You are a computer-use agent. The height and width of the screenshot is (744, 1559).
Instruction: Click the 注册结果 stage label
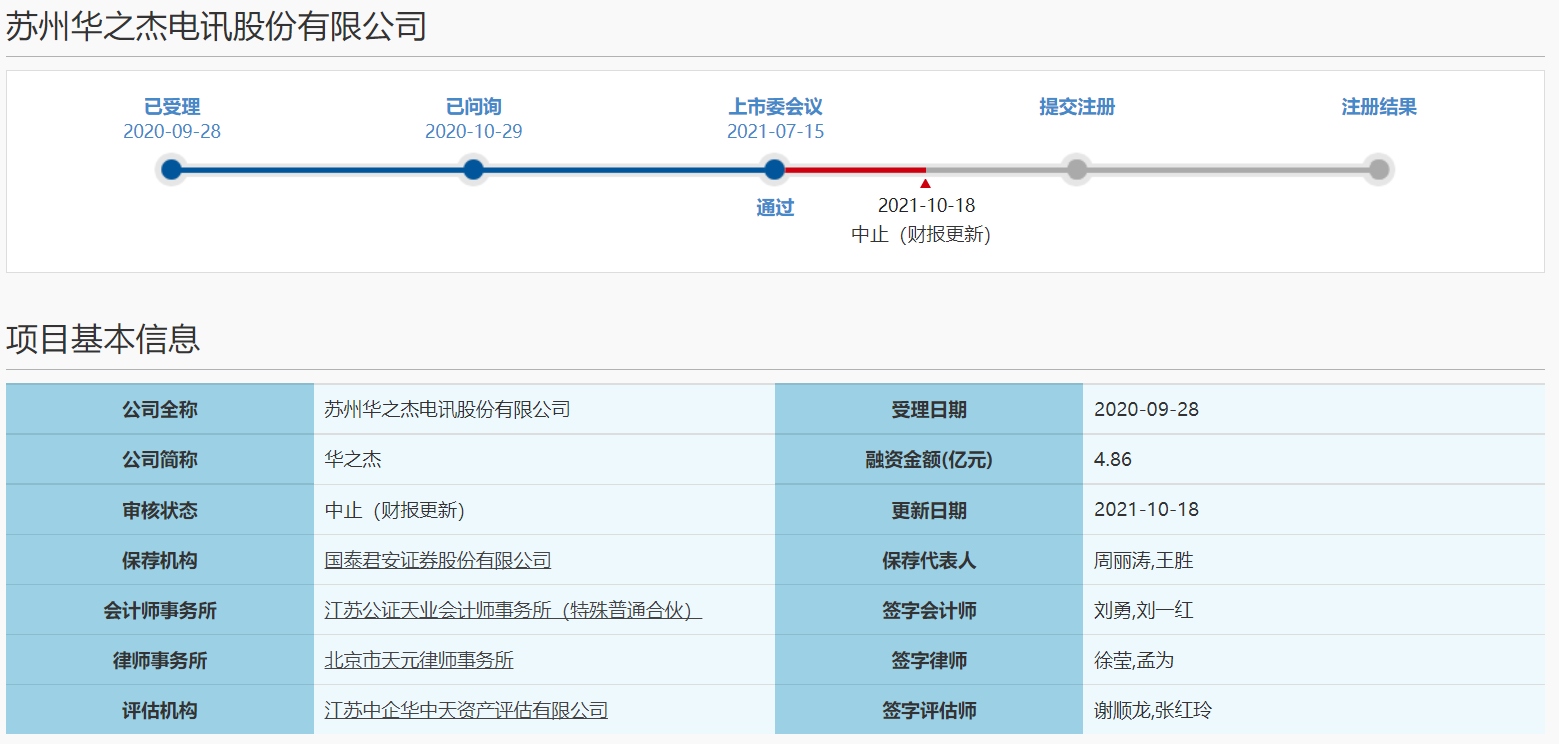pos(1379,107)
